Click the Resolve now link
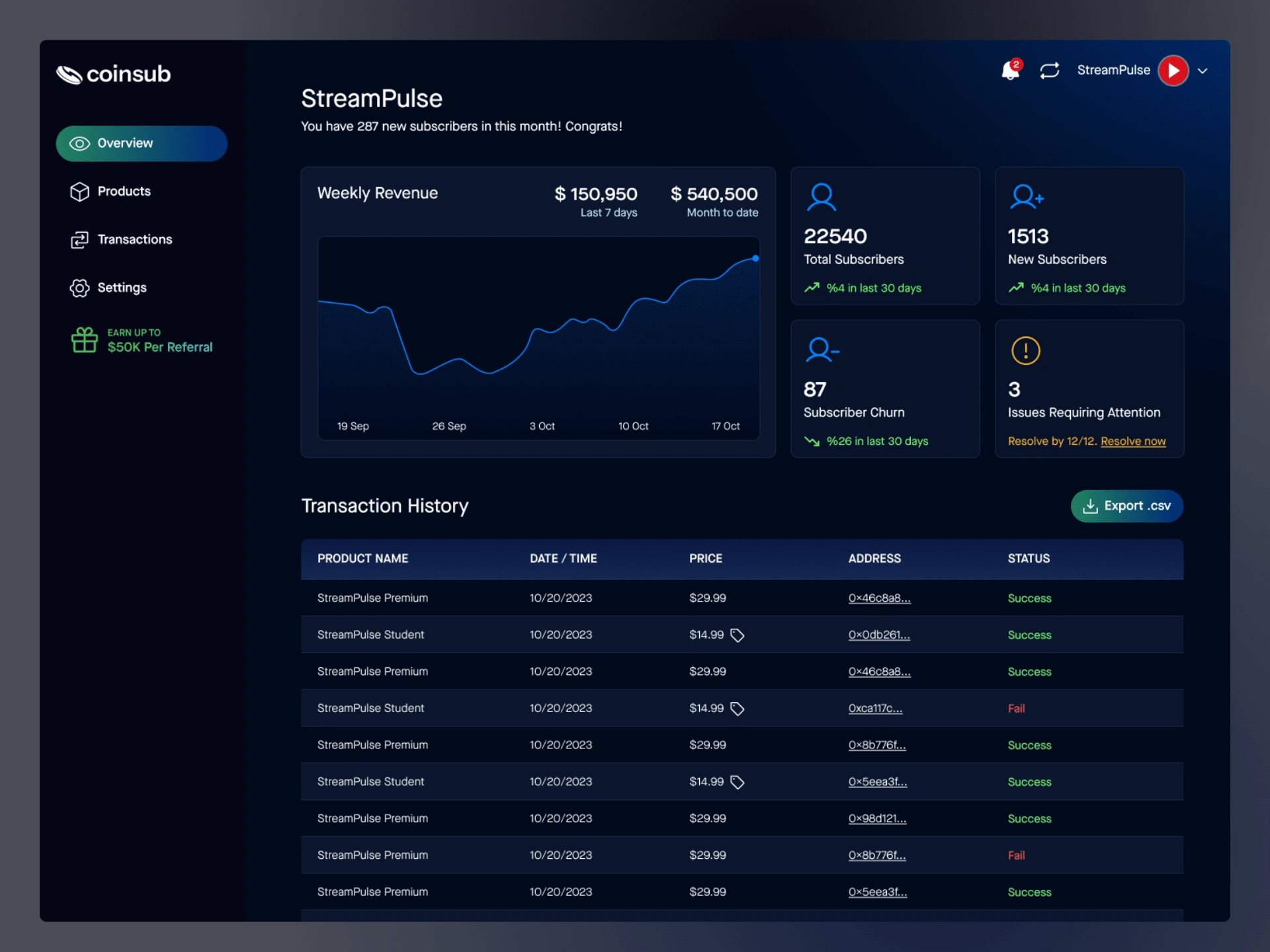 coord(1133,441)
